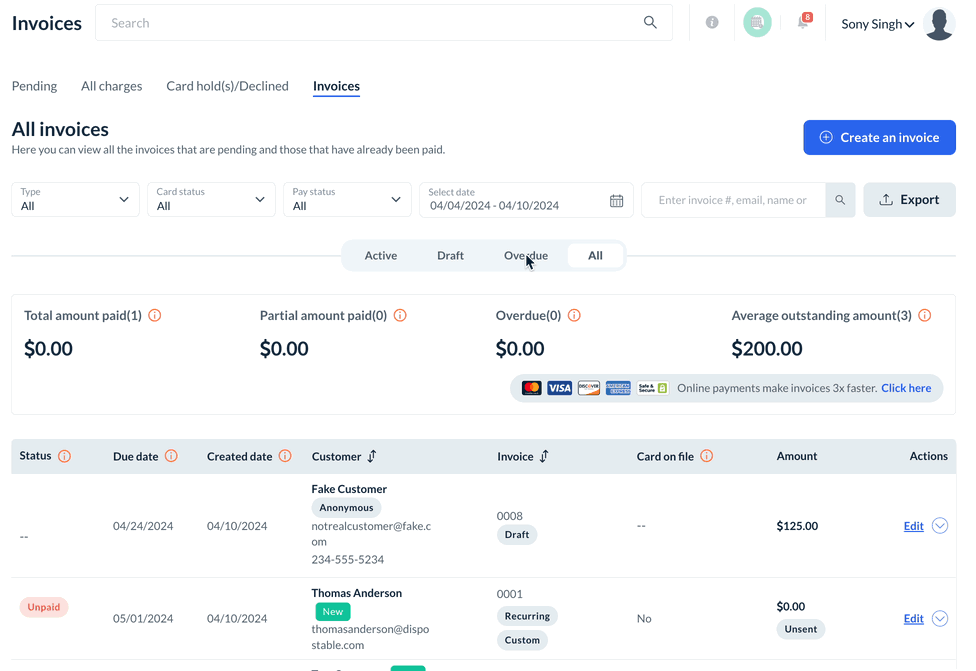Show info icon beside Status column
The height and width of the screenshot is (671, 976).
64,456
